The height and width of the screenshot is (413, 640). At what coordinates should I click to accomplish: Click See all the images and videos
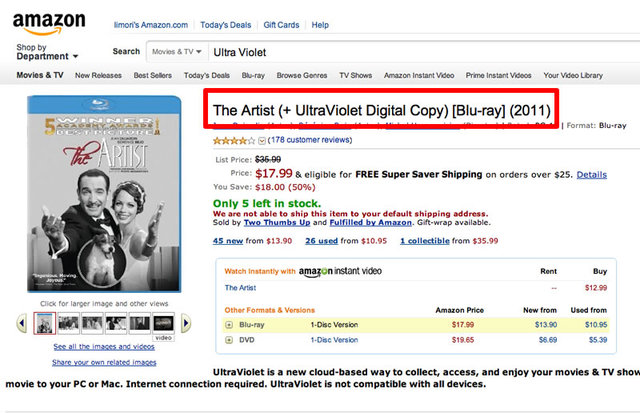coord(104,346)
